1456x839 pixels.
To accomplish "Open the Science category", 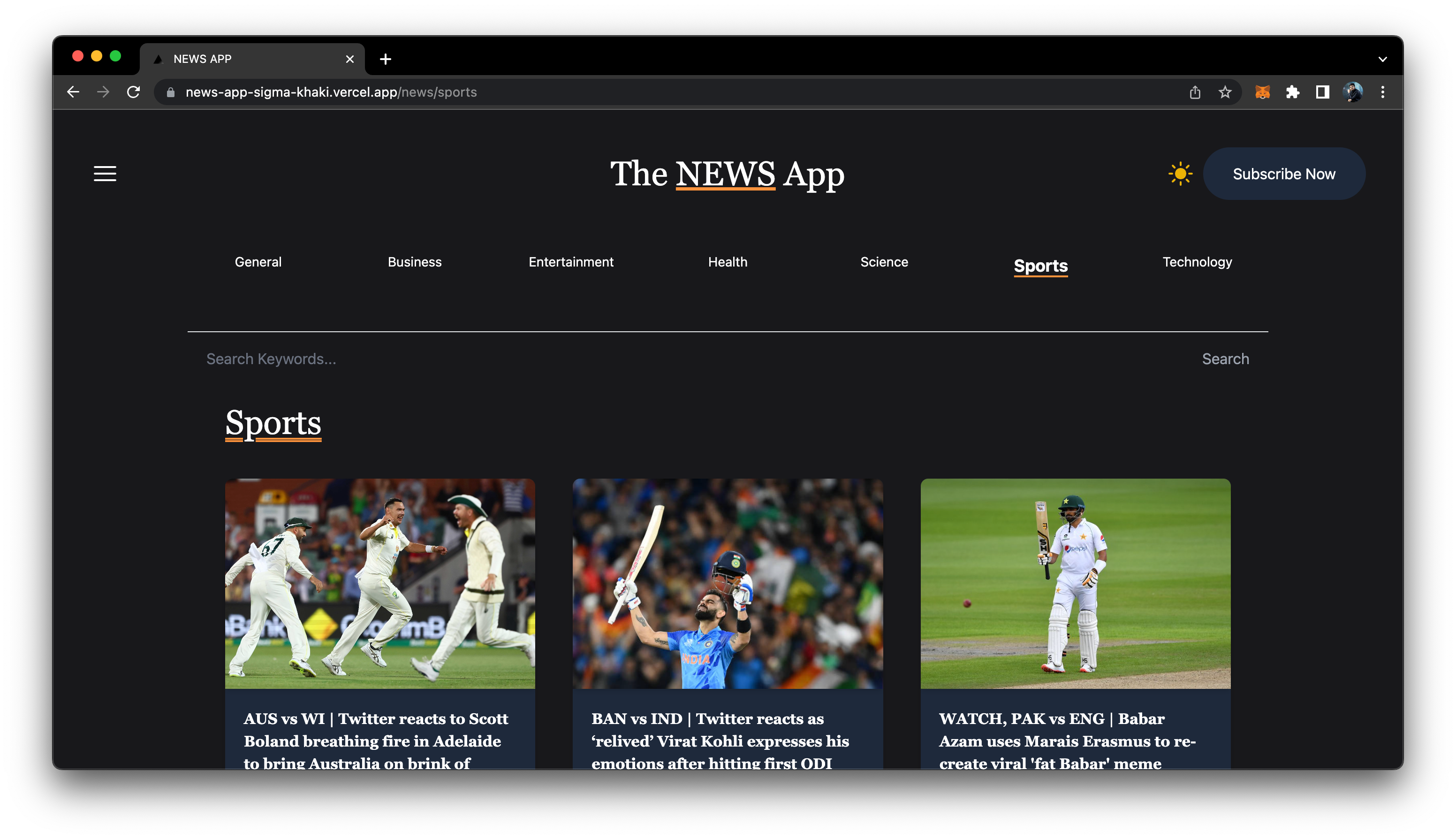I will point(884,262).
